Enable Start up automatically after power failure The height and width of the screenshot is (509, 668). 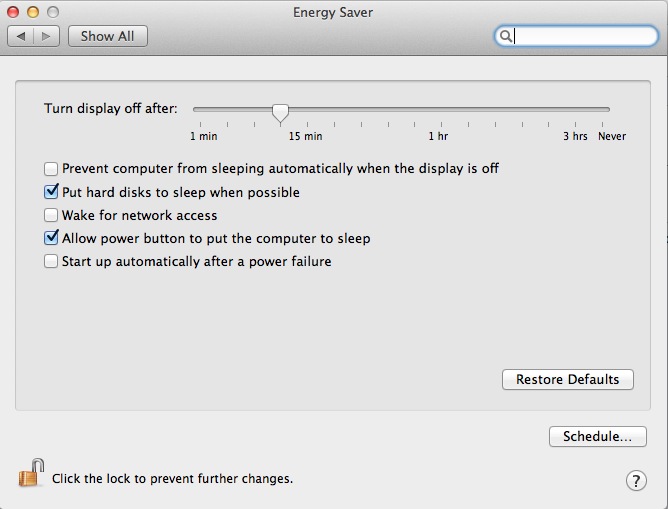point(51,261)
